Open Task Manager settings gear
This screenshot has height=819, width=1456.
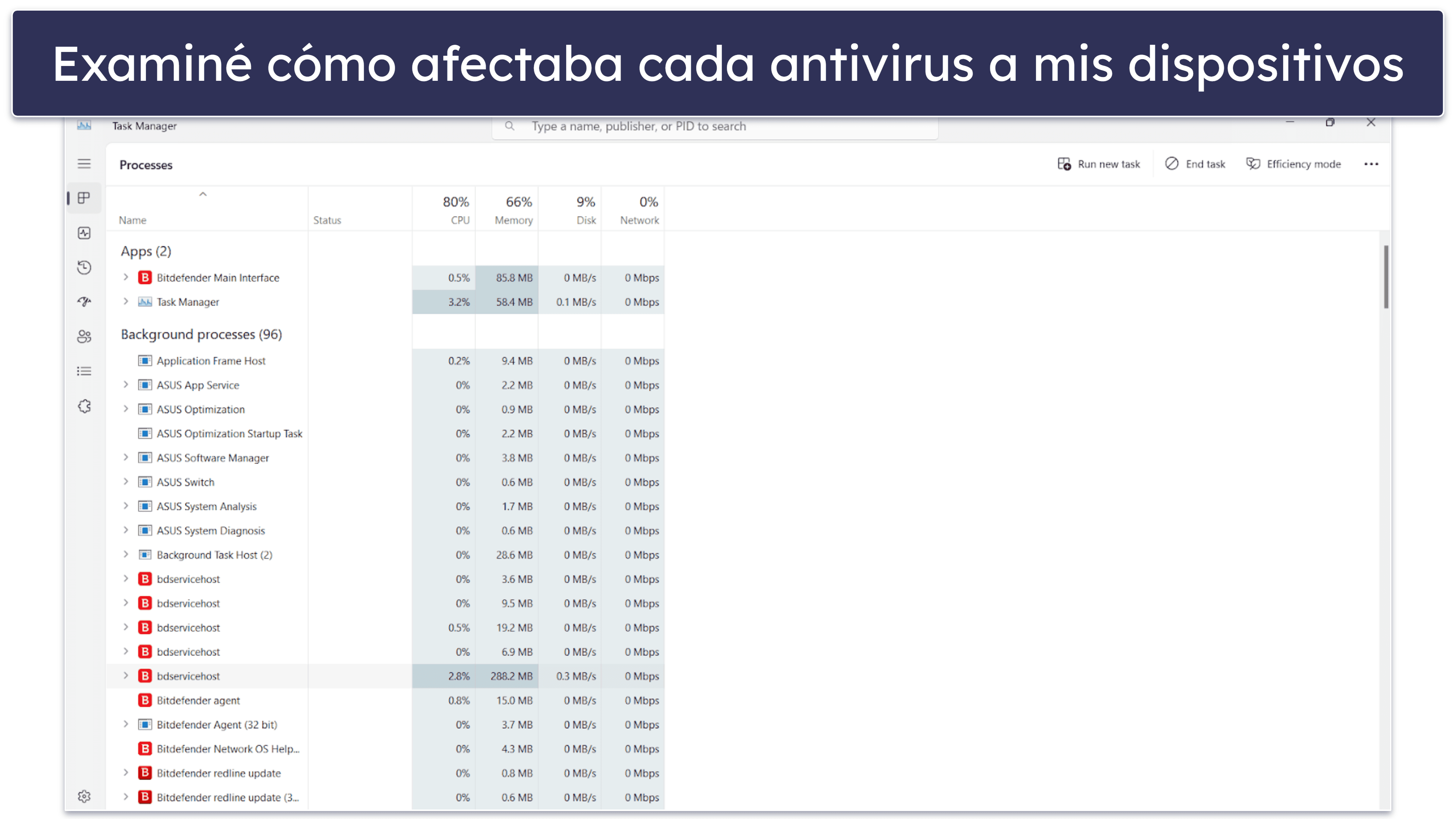(x=84, y=796)
